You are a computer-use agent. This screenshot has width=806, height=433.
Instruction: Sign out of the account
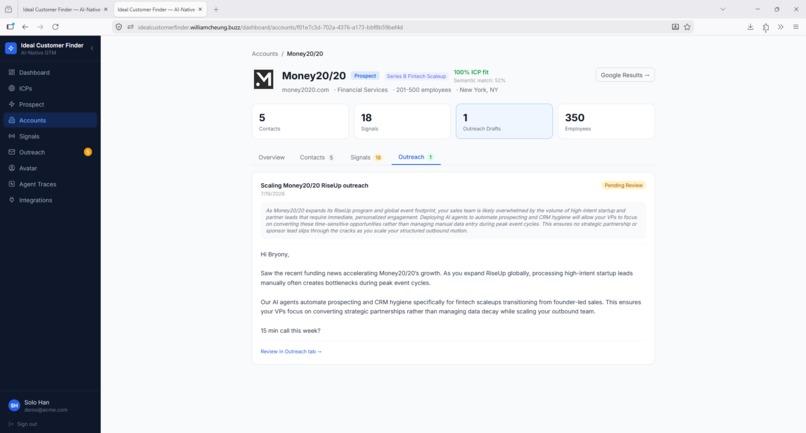[x=23, y=424]
